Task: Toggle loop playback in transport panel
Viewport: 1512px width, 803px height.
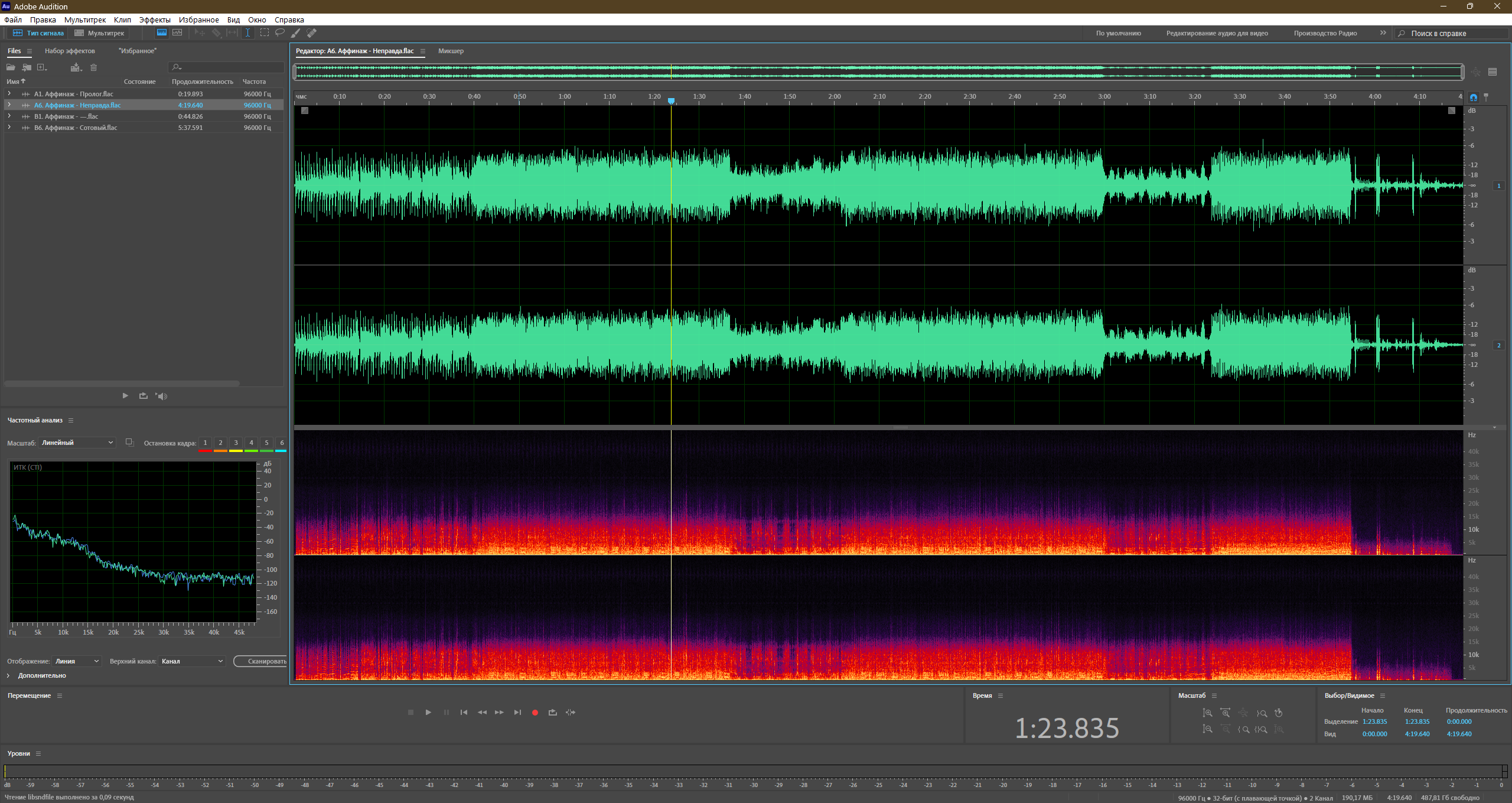Action: [553, 713]
